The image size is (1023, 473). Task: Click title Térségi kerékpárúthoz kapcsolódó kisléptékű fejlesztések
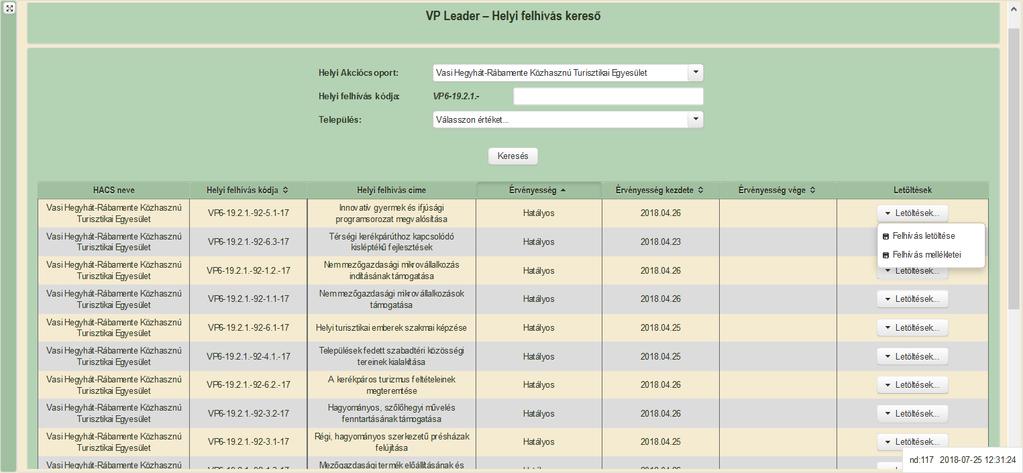click(x=391, y=241)
